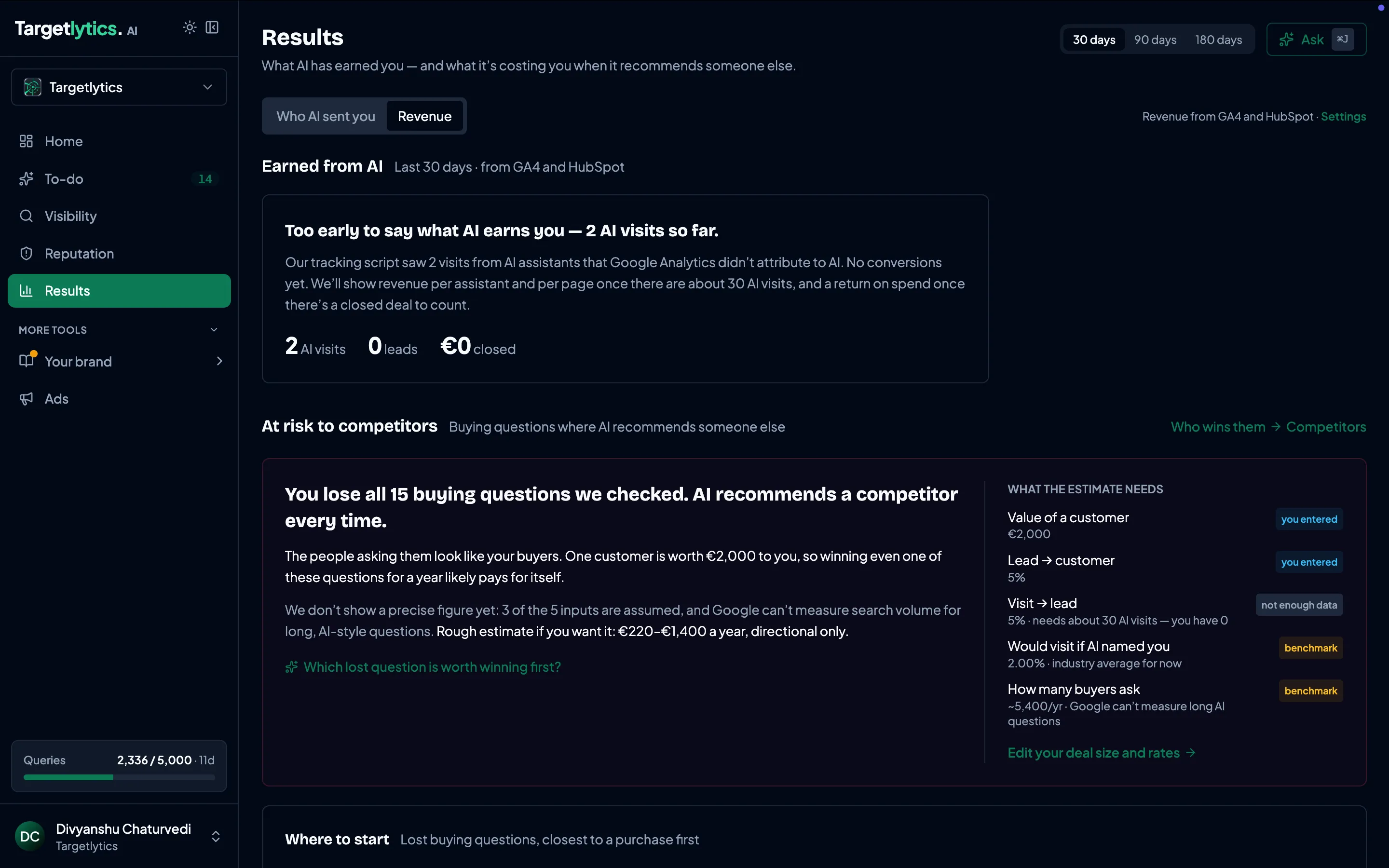Click the arrow between Who wins them and Competitors
This screenshot has height=868, width=1389.
point(1275,427)
